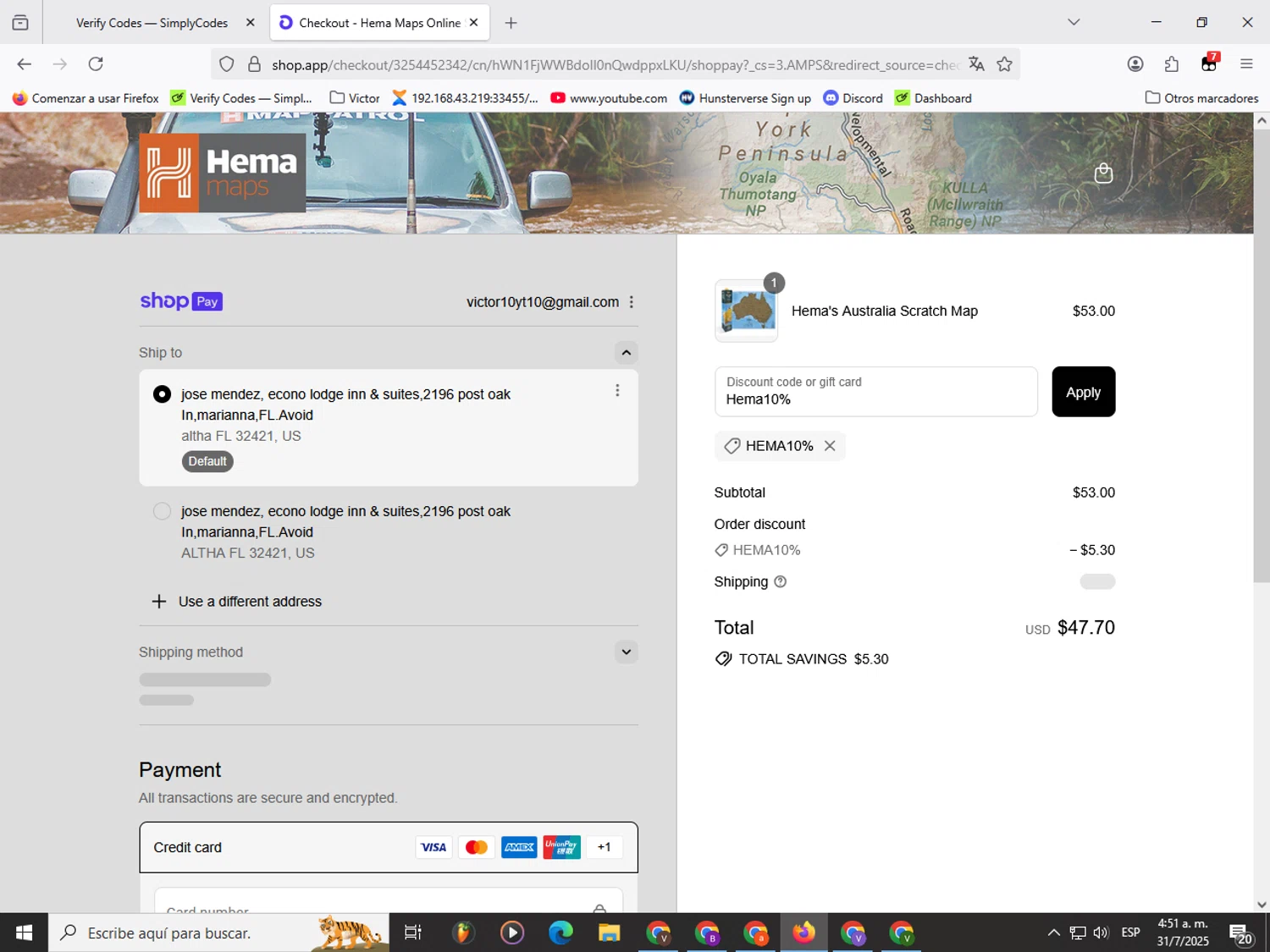Click the victor10yt10@gmail.com email text
This screenshot has width=1270, height=952.
click(x=543, y=302)
